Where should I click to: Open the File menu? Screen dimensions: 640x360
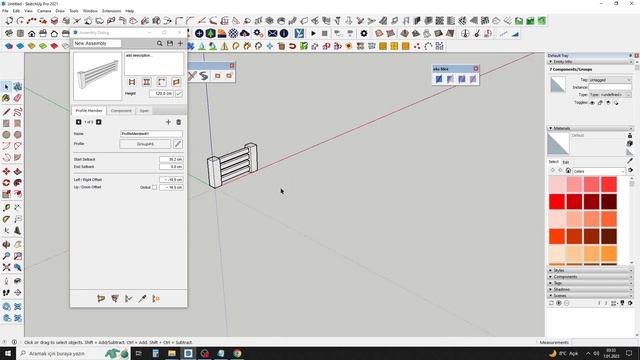click(5, 11)
